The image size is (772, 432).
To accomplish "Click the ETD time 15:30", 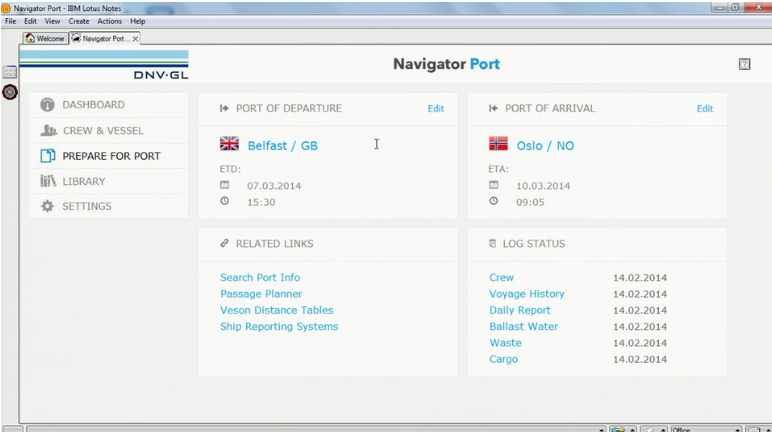I will [261, 202].
